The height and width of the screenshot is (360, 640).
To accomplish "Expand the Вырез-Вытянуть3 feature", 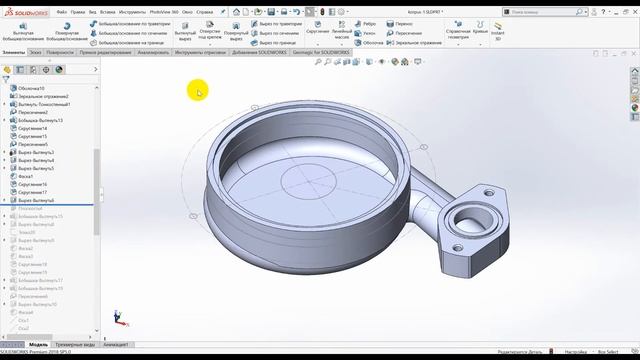I will [x=4, y=152].
